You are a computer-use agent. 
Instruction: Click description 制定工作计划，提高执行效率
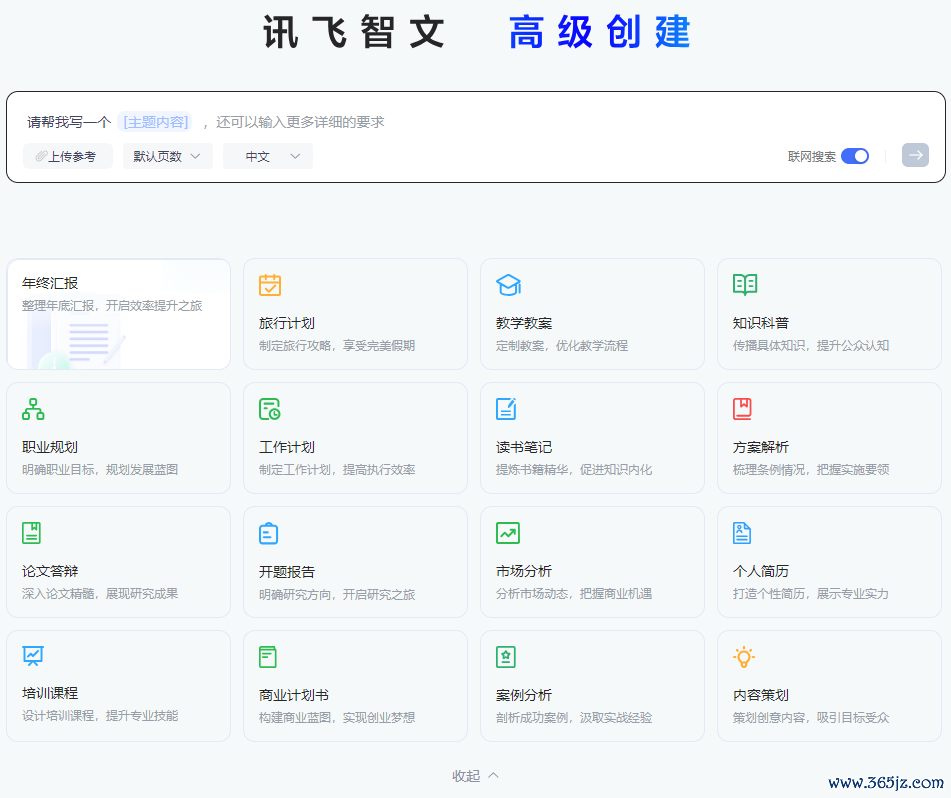click(x=337, y=469)
